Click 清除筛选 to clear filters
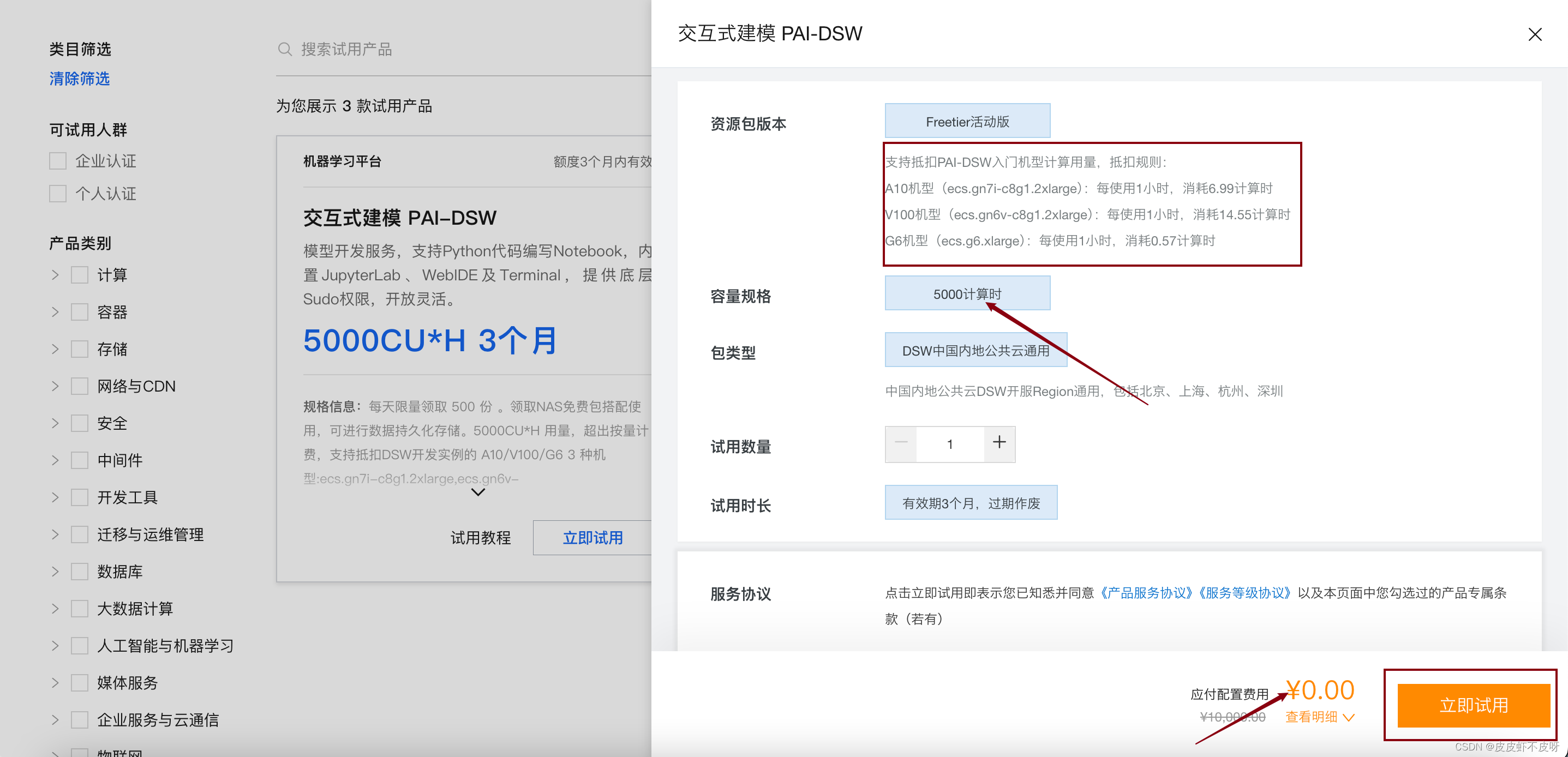The height and width of the screenshot is (757, 1568). (x=80, y=79)
